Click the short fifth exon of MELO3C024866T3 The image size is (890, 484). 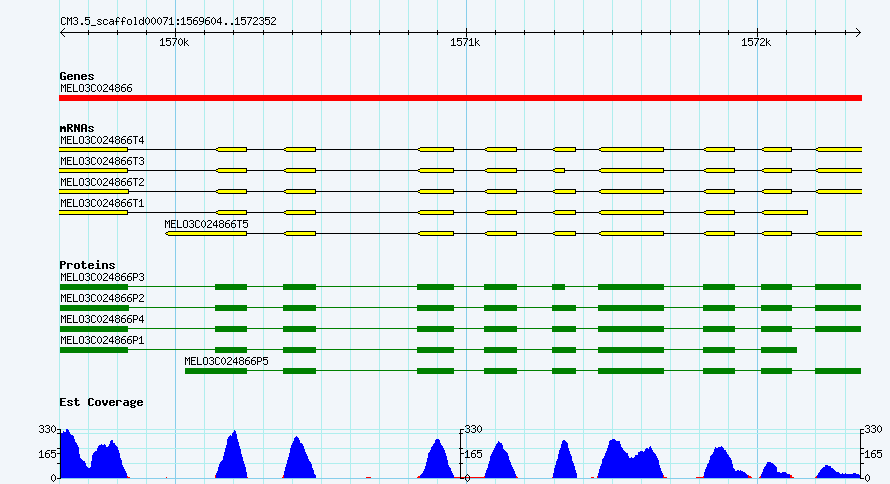[559, 171]
